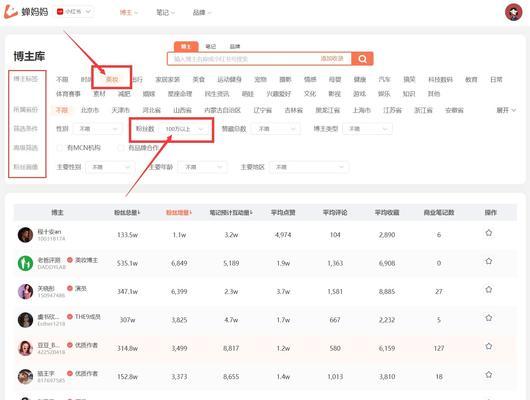
Task: Click the 小红书 platform icon
Action: point(60,12)
